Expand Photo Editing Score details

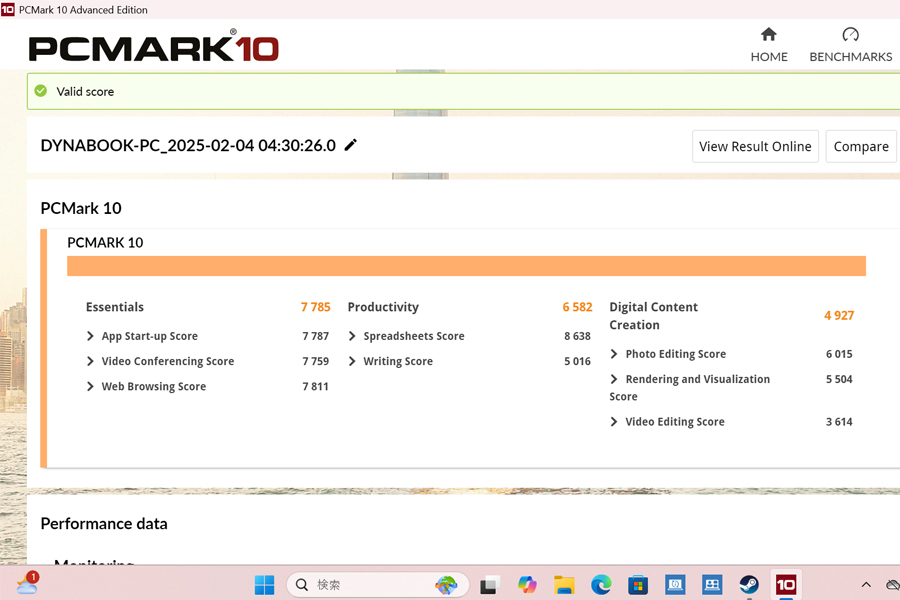(614, 354)
